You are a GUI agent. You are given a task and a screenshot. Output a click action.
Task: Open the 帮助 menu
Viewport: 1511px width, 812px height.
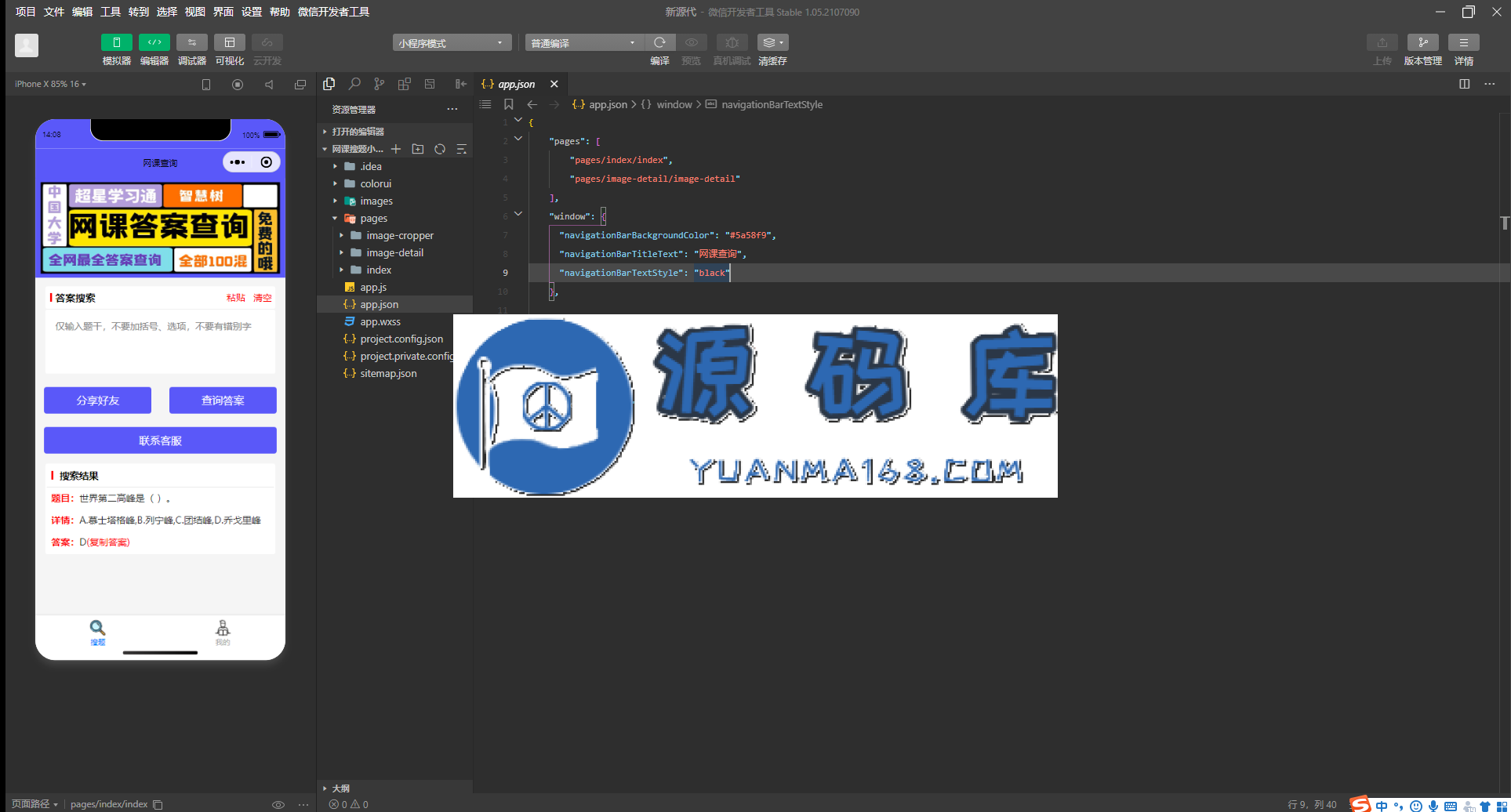[x=280, y=12]
